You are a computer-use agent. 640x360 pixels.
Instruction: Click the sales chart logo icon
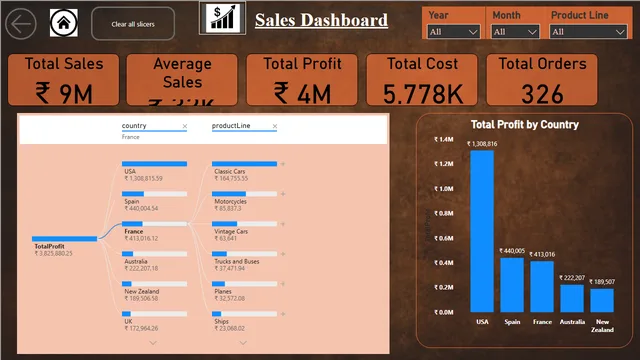click(x=222, y=18)
